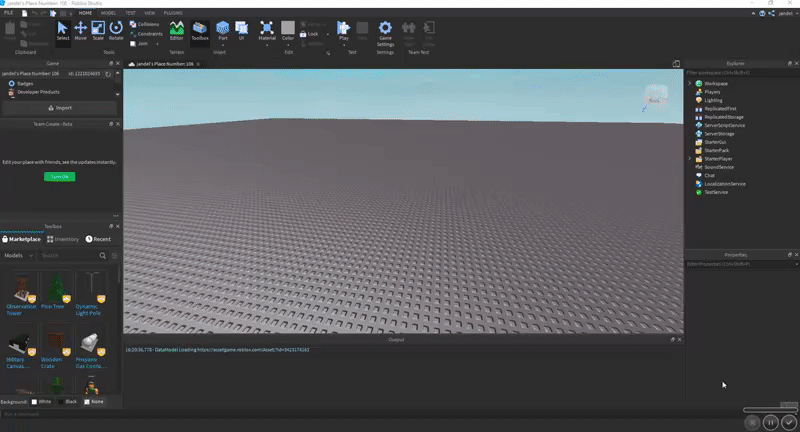The width and height of the screenshot is (800, 432).
Task: Activate the Move tool
Action: pos(81,31)
